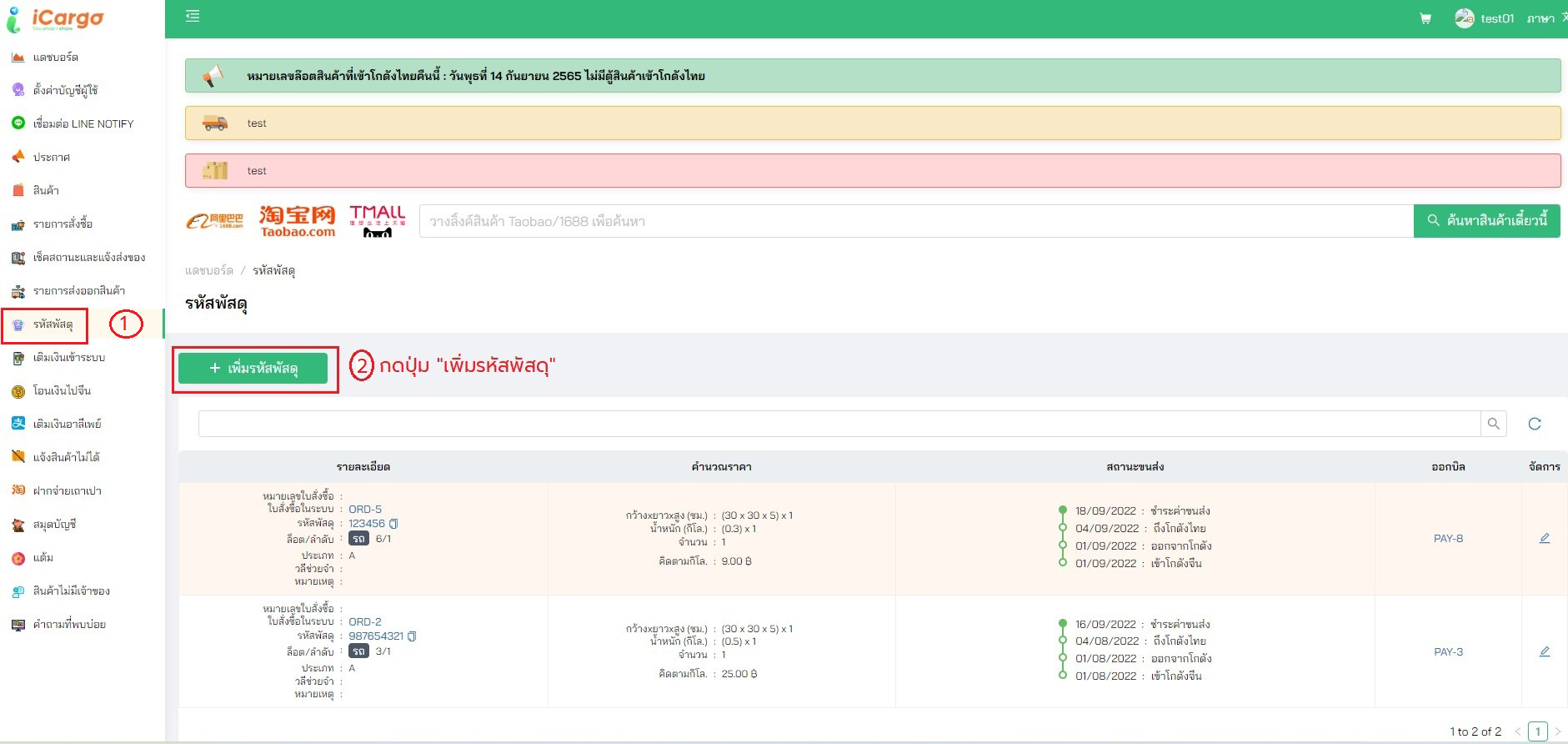Click ค้นหาสินค้าเดี๋ยวนี้ search button
Image resolution: width=1568 pixels, height=744 pixels.
click(x=1487, y=221)
